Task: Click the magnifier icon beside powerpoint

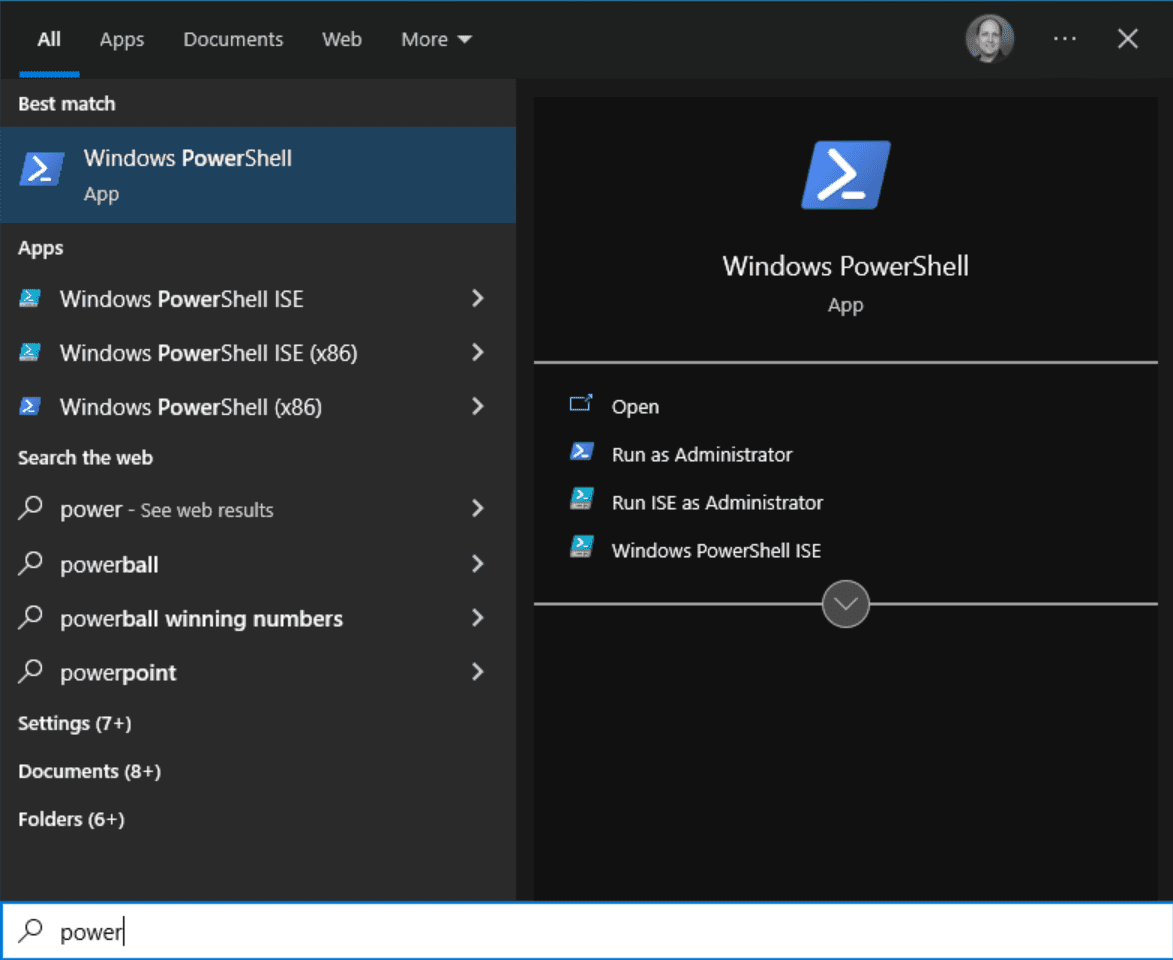Action: (x=31, y=671)
